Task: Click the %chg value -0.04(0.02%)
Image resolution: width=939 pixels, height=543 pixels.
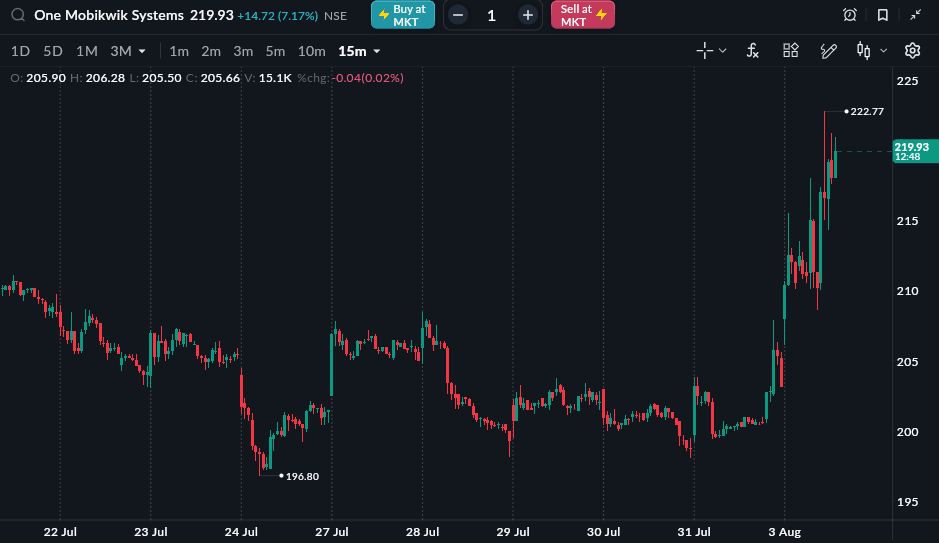Action: 367,78
